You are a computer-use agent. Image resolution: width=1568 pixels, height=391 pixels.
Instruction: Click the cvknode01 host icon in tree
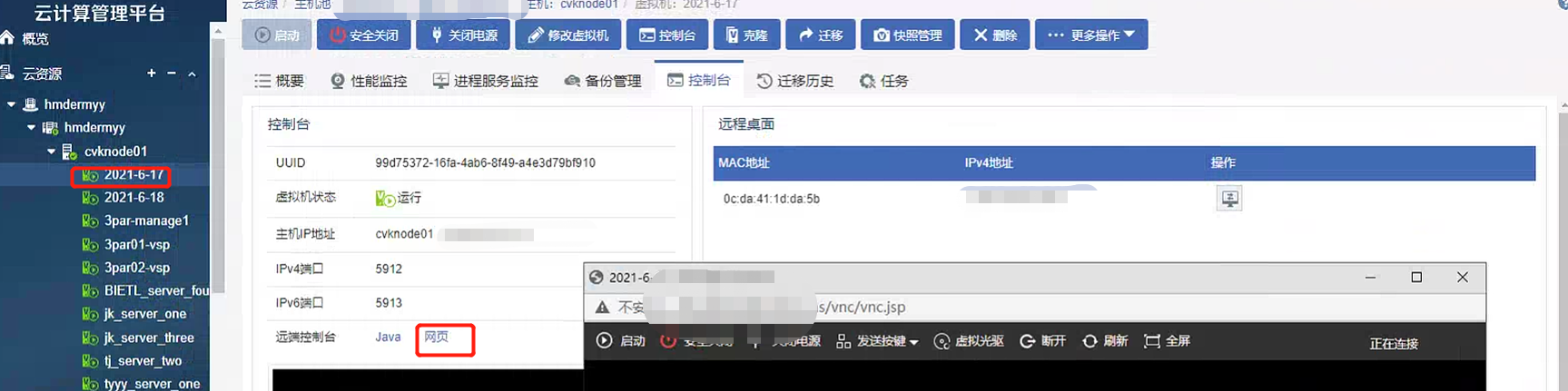[69, 152]
